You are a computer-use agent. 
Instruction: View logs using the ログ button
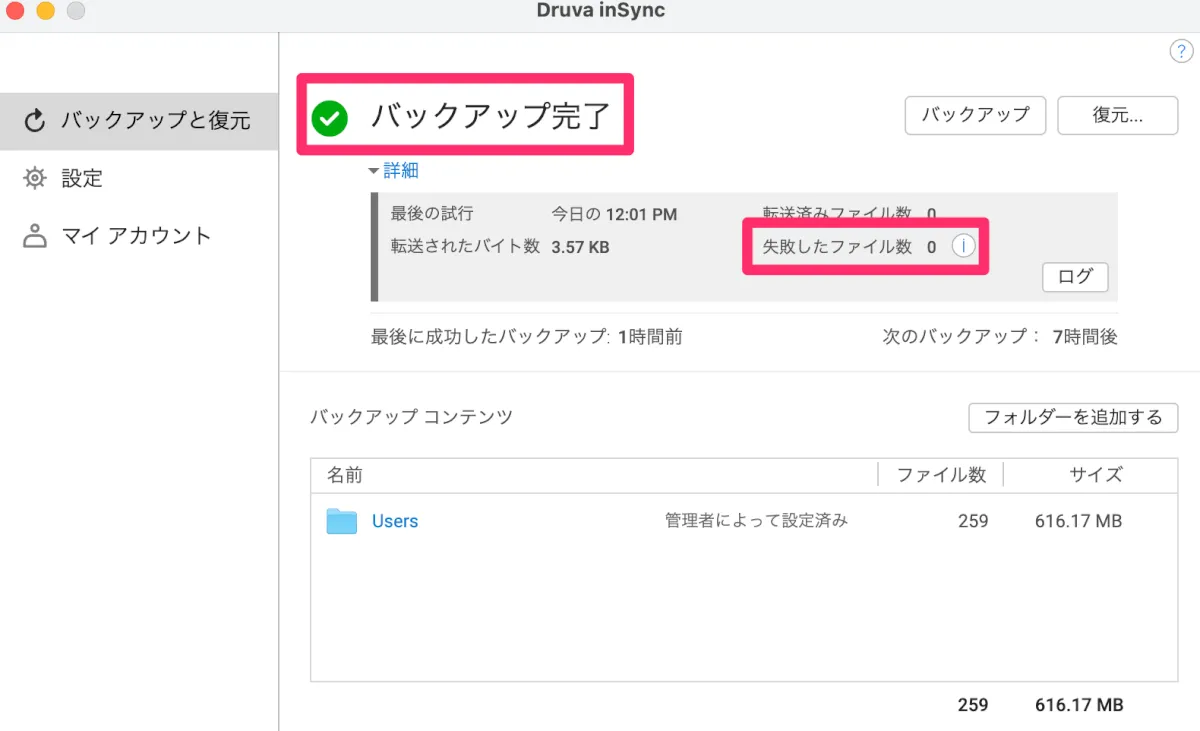1074,277
